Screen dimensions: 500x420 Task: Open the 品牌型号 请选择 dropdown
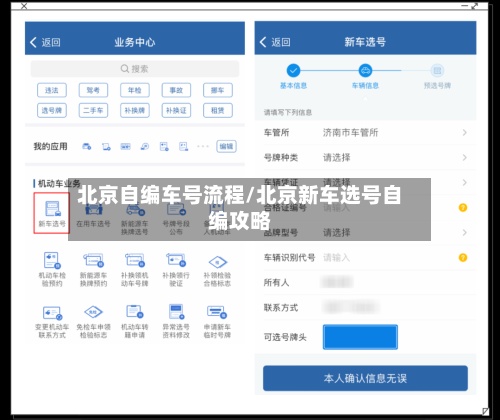tap(337, 232)
